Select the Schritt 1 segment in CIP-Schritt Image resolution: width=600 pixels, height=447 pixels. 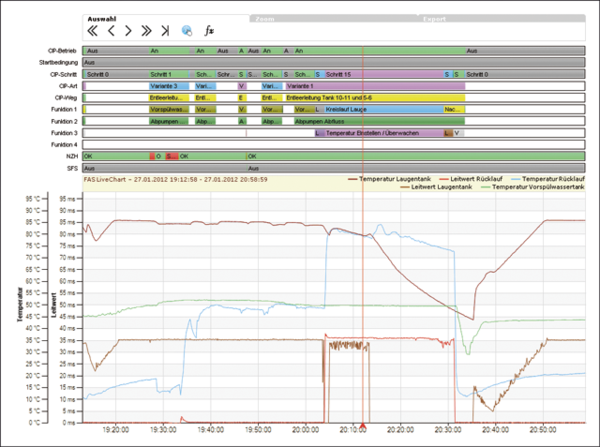[x=169, y=74]
